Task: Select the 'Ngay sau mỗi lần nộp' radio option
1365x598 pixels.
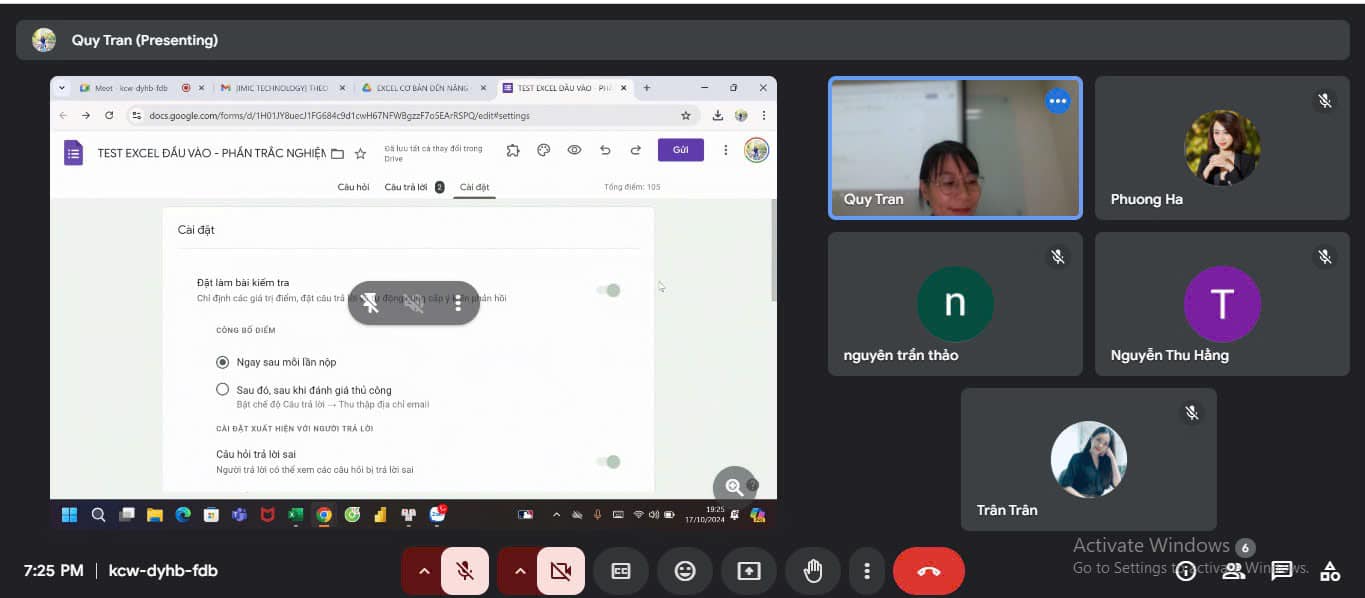Action: (x=222, y=362)
